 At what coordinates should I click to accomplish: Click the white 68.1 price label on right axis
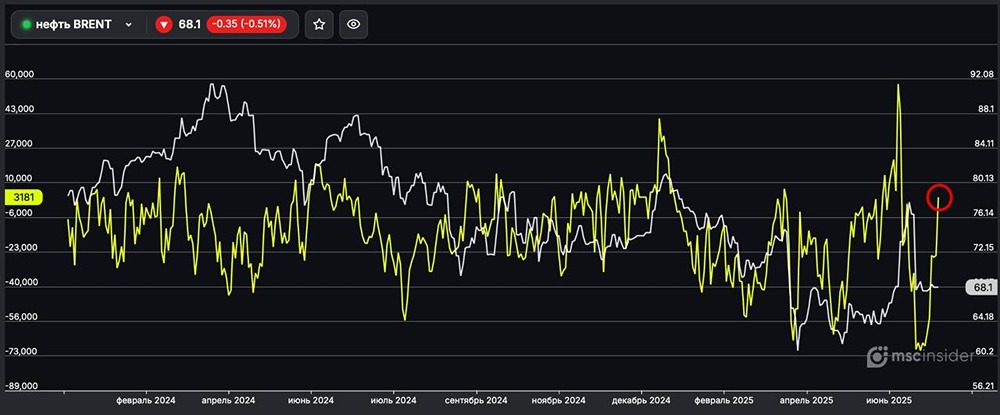coord(980,287)
